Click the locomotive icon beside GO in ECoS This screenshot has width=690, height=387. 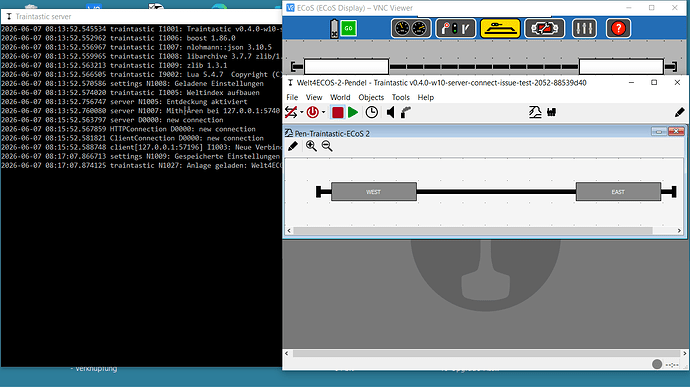point(334,29)
